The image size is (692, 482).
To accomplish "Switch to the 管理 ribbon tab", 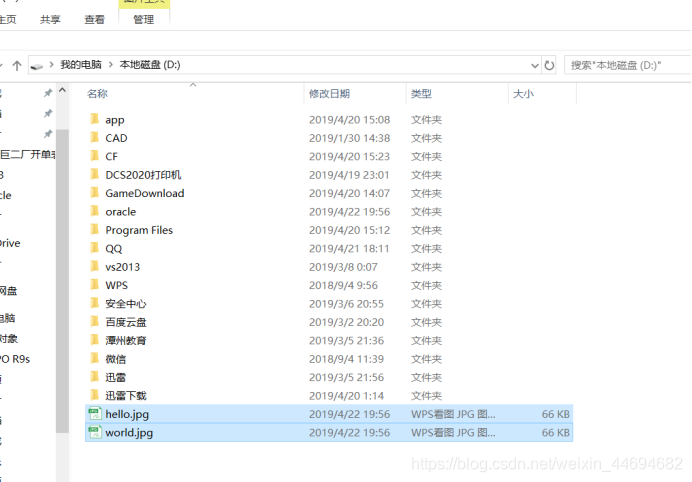I will (x=143, y=19).
